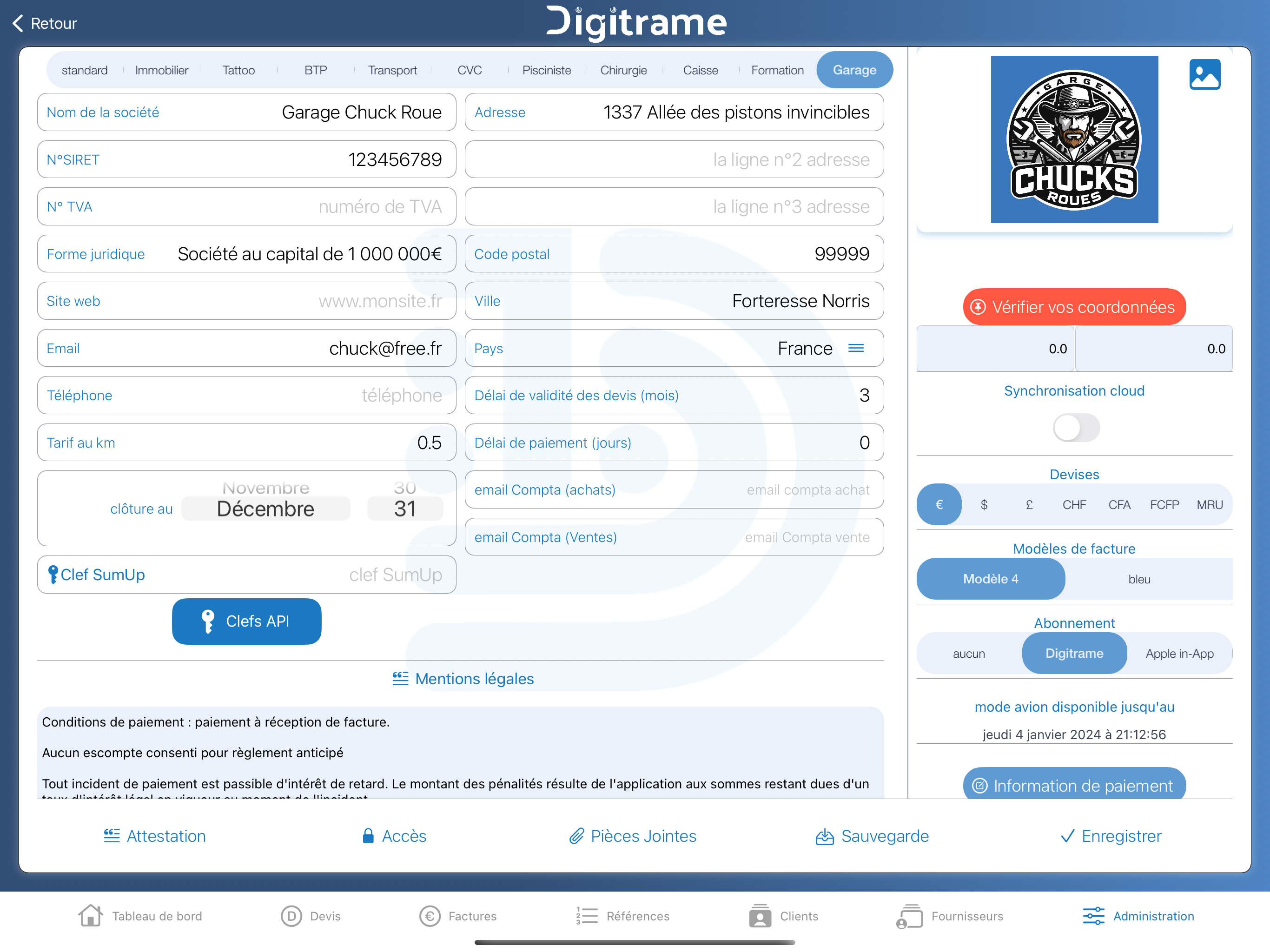Select the pound sterling currency
The image size is (1270, 952).
1029,505
